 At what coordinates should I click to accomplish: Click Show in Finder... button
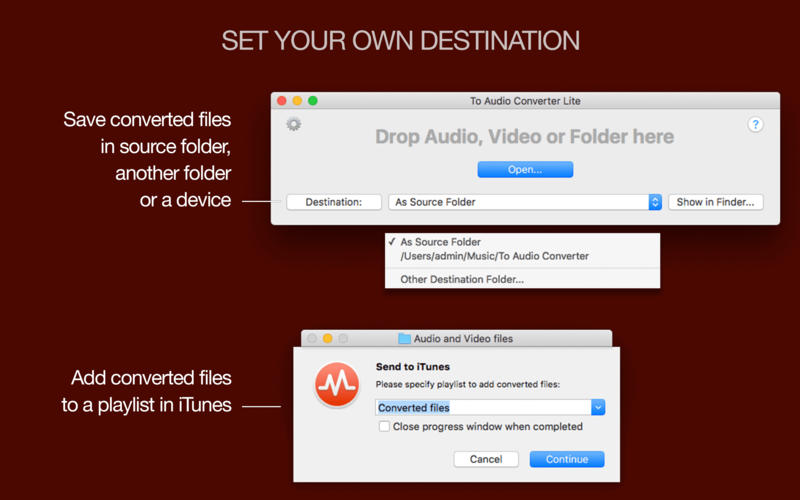click(x=715, y=202)
